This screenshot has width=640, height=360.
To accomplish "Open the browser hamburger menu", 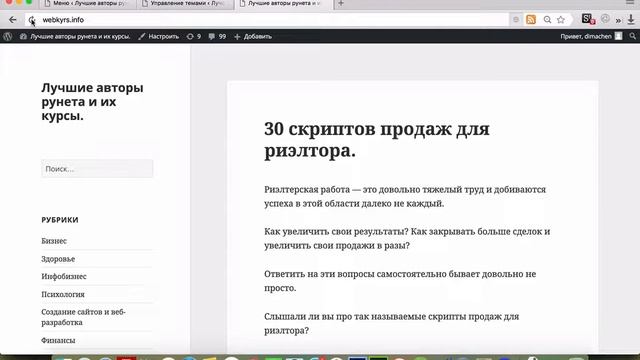I will [x=630, y=3].
